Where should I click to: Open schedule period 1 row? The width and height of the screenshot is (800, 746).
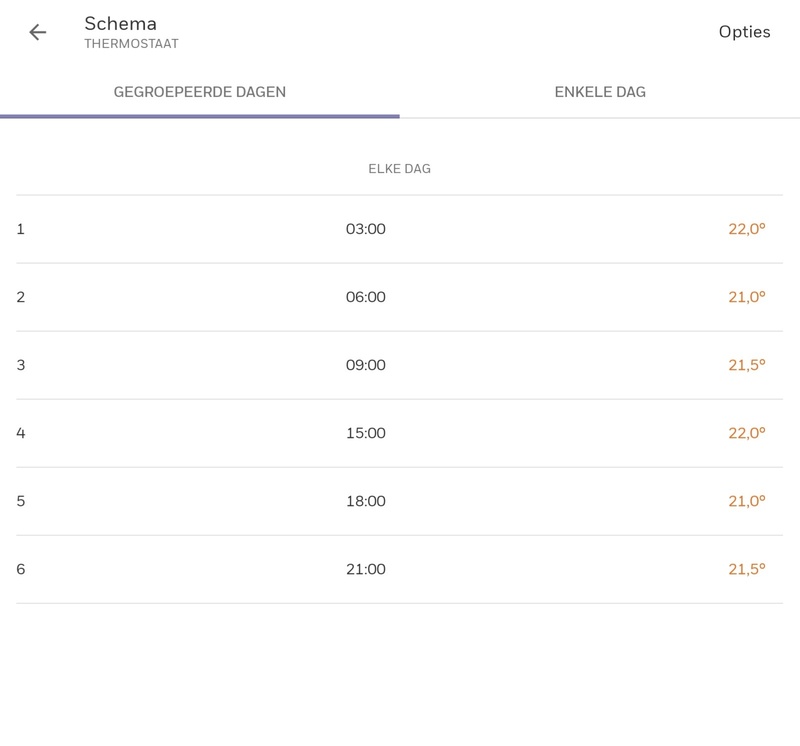[21, 229]
